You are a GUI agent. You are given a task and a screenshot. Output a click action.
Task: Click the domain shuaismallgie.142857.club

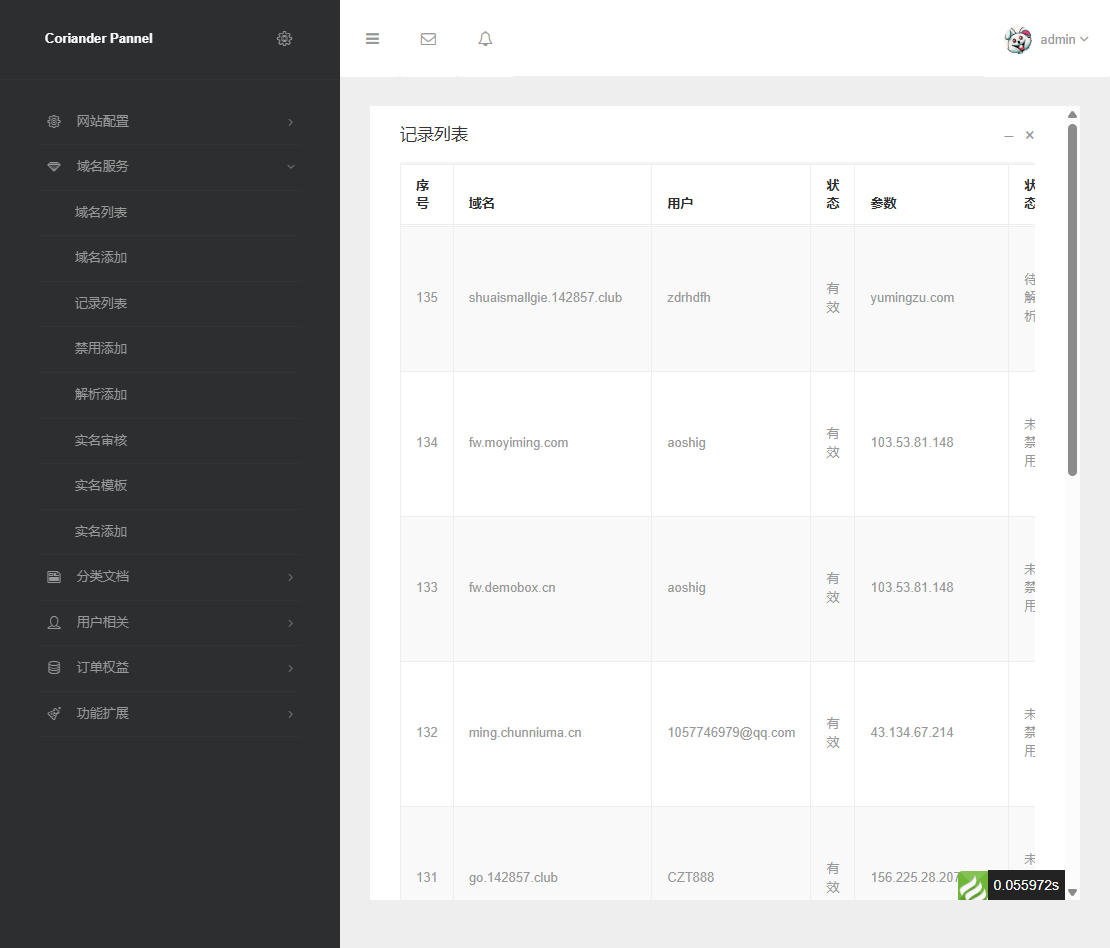point(545,298)
